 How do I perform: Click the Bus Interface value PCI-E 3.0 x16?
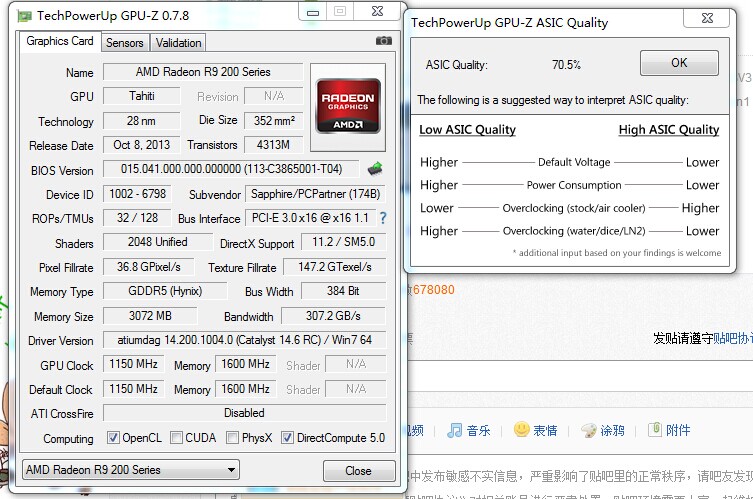310,218
